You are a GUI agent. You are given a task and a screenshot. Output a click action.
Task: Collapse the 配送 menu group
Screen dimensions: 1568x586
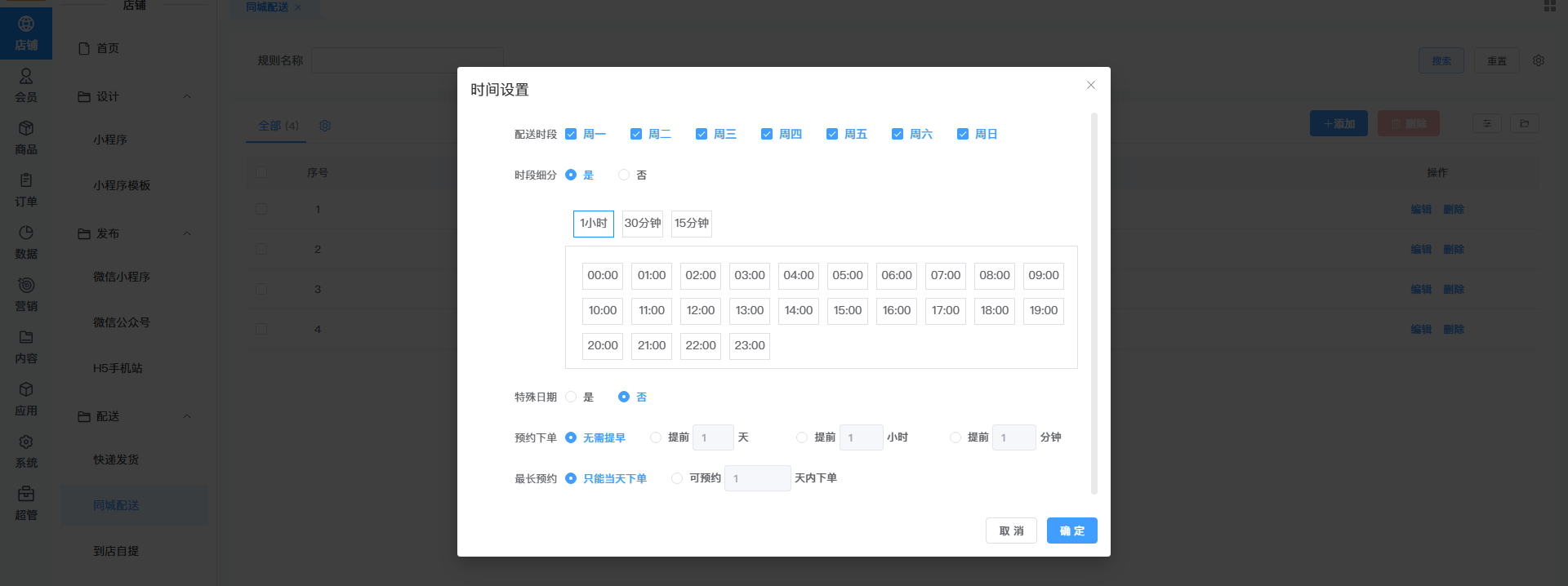(187, 416)
